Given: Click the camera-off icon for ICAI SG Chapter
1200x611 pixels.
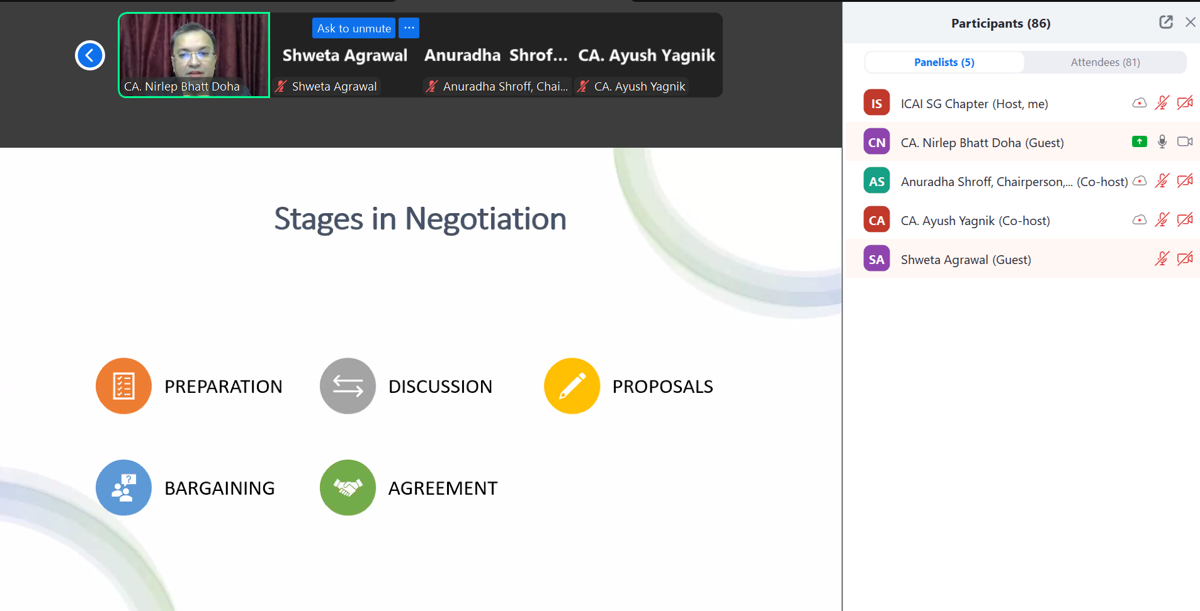Looking at the screenshot, I should [1185, 103].
